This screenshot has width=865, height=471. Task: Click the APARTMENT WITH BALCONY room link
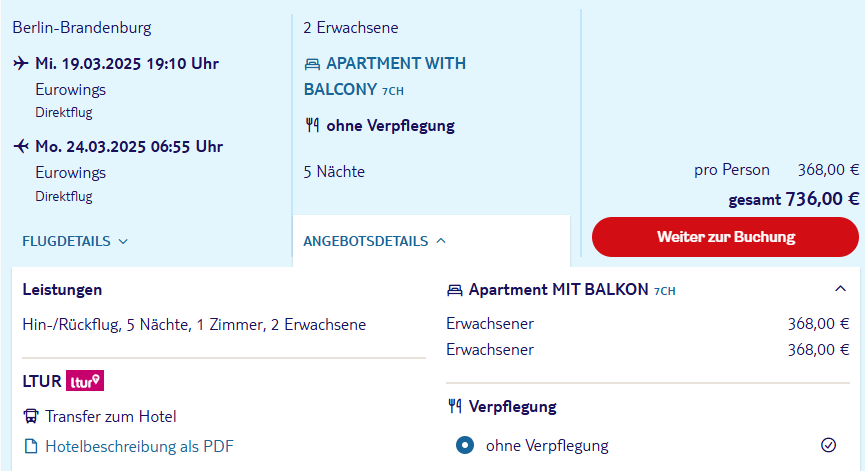coord(385,76)
